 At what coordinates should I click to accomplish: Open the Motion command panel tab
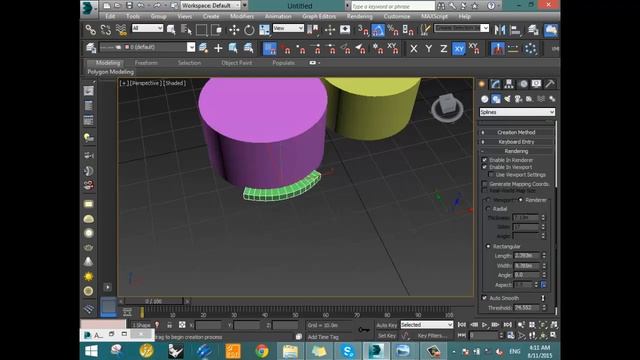point(523,84)
